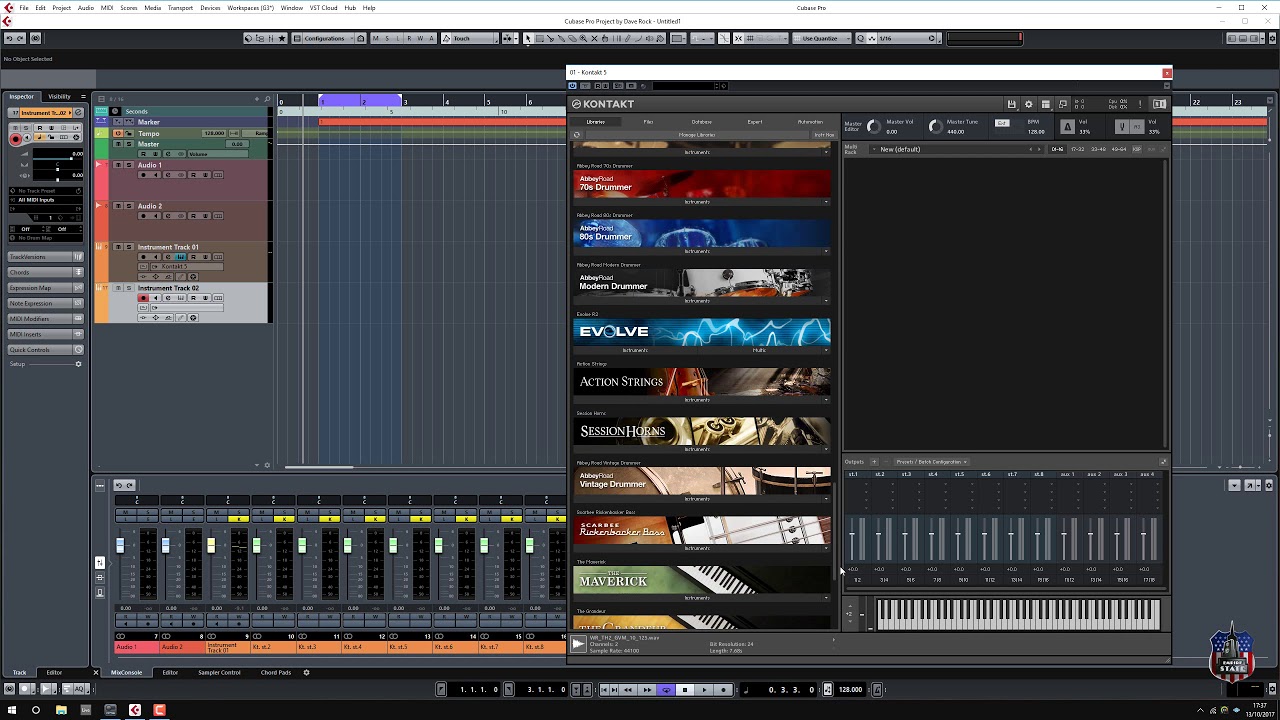Play the sample in the Kontakt info preview pane
1280x720 pixels.
pyautogui.click(x=578, y=645)
